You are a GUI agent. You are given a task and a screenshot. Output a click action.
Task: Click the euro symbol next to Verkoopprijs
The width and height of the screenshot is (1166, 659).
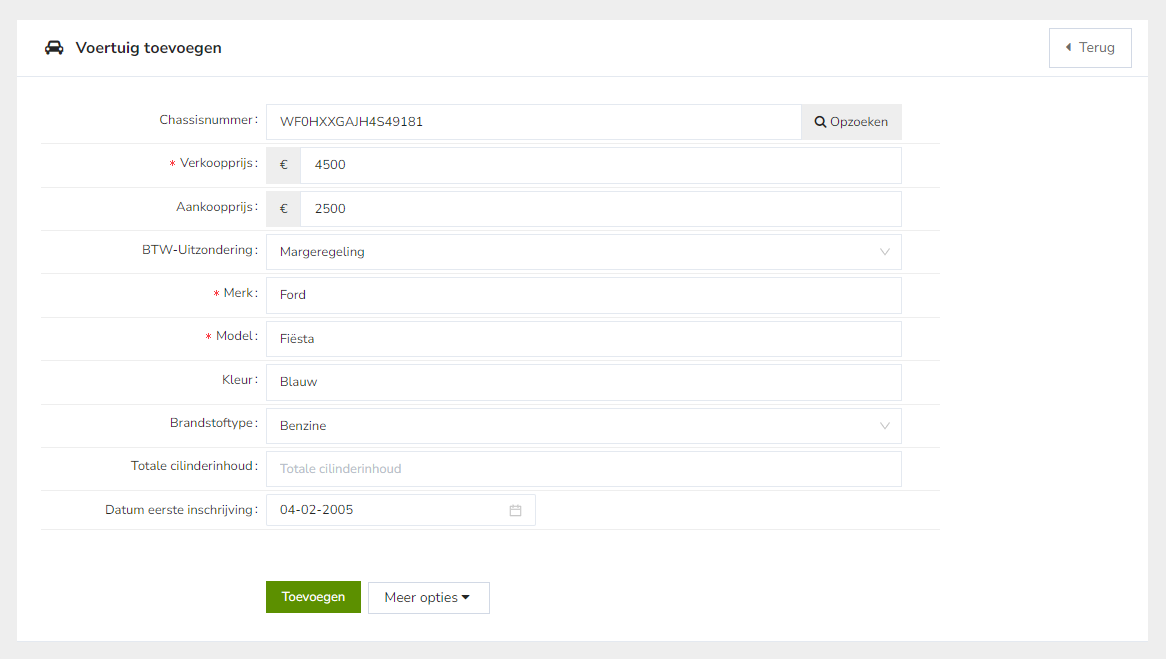click(284, 165)
